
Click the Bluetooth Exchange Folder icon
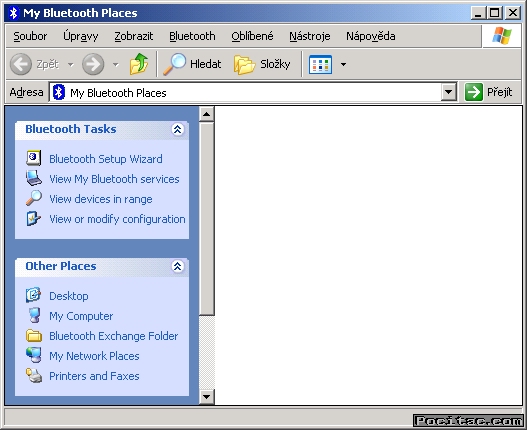[34, 336]
